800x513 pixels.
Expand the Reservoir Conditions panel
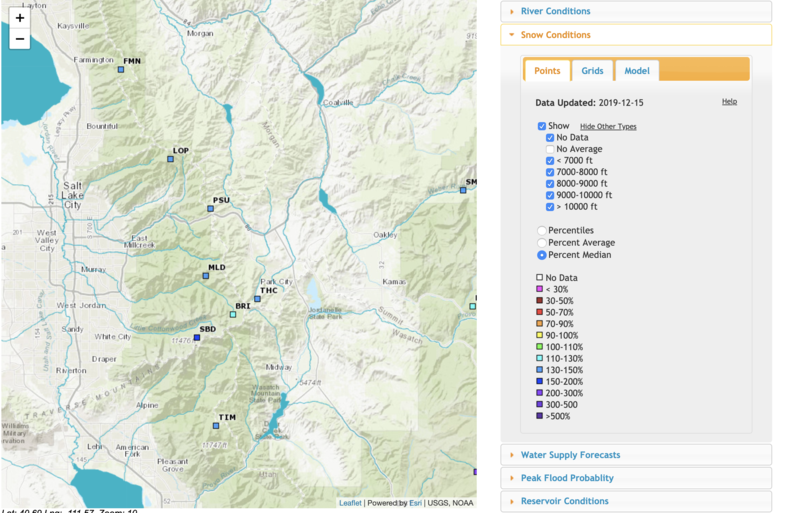pos(564,501)
